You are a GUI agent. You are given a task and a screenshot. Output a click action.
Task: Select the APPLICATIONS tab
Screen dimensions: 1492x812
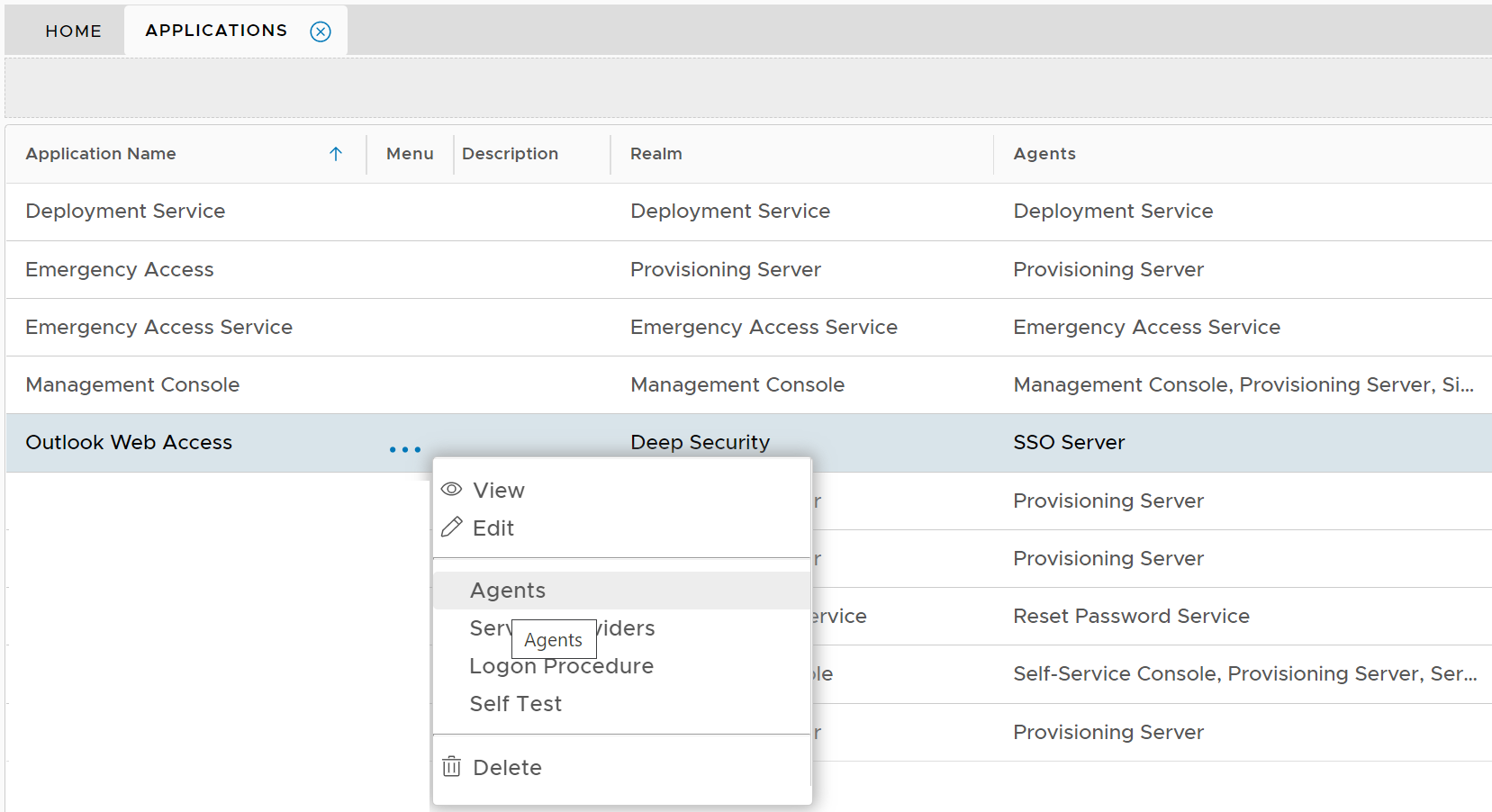tap(215, 30)
